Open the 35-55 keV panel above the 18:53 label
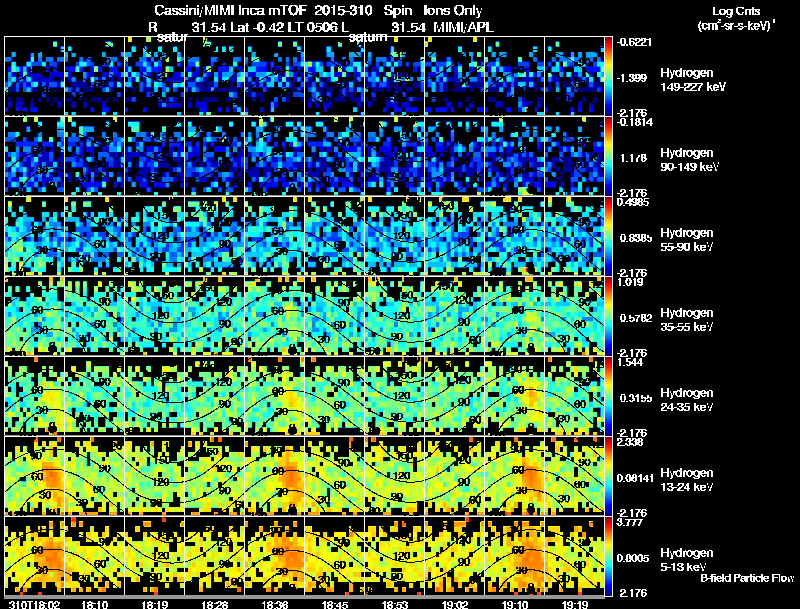The image size is (800, 609). 394,316
